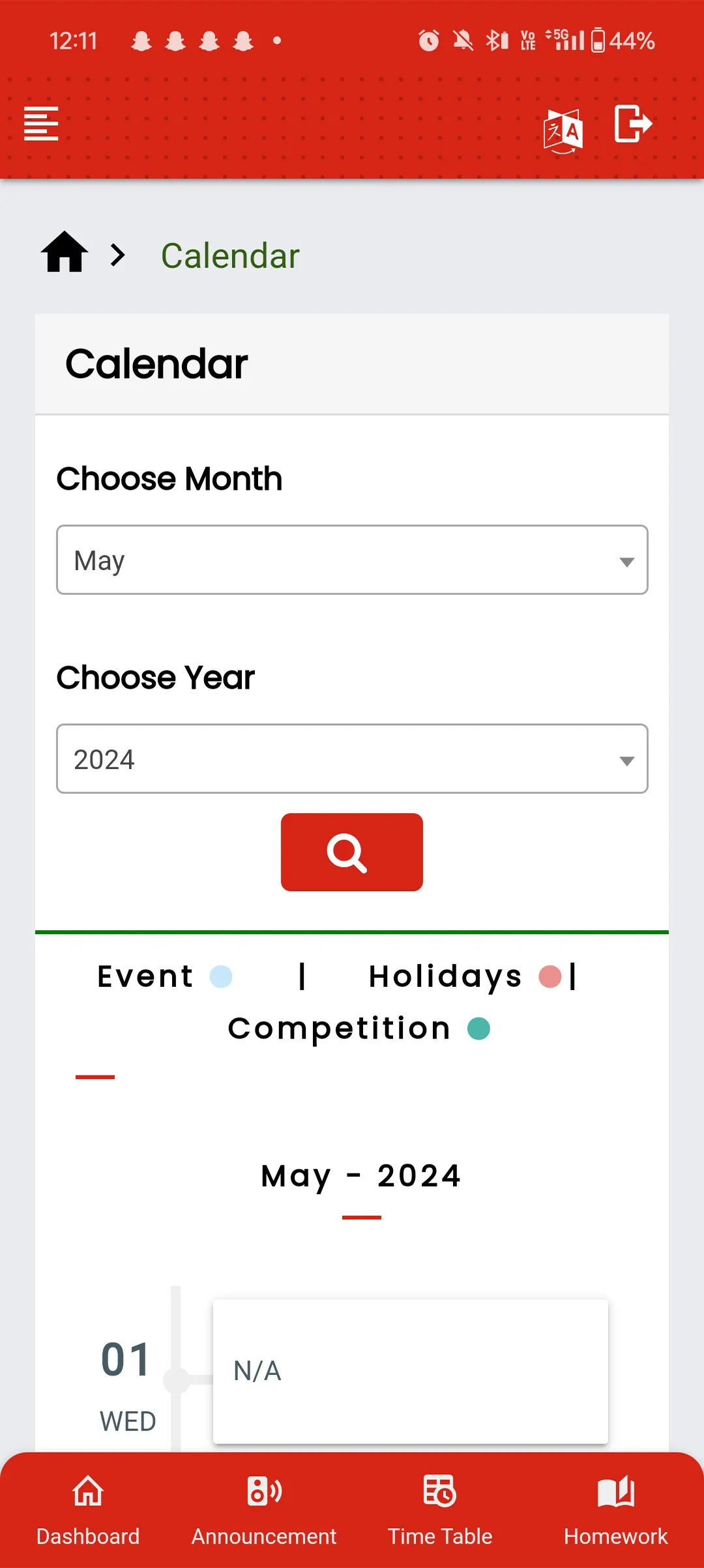Switch to the Announcement tab label

pos(264,1537)
